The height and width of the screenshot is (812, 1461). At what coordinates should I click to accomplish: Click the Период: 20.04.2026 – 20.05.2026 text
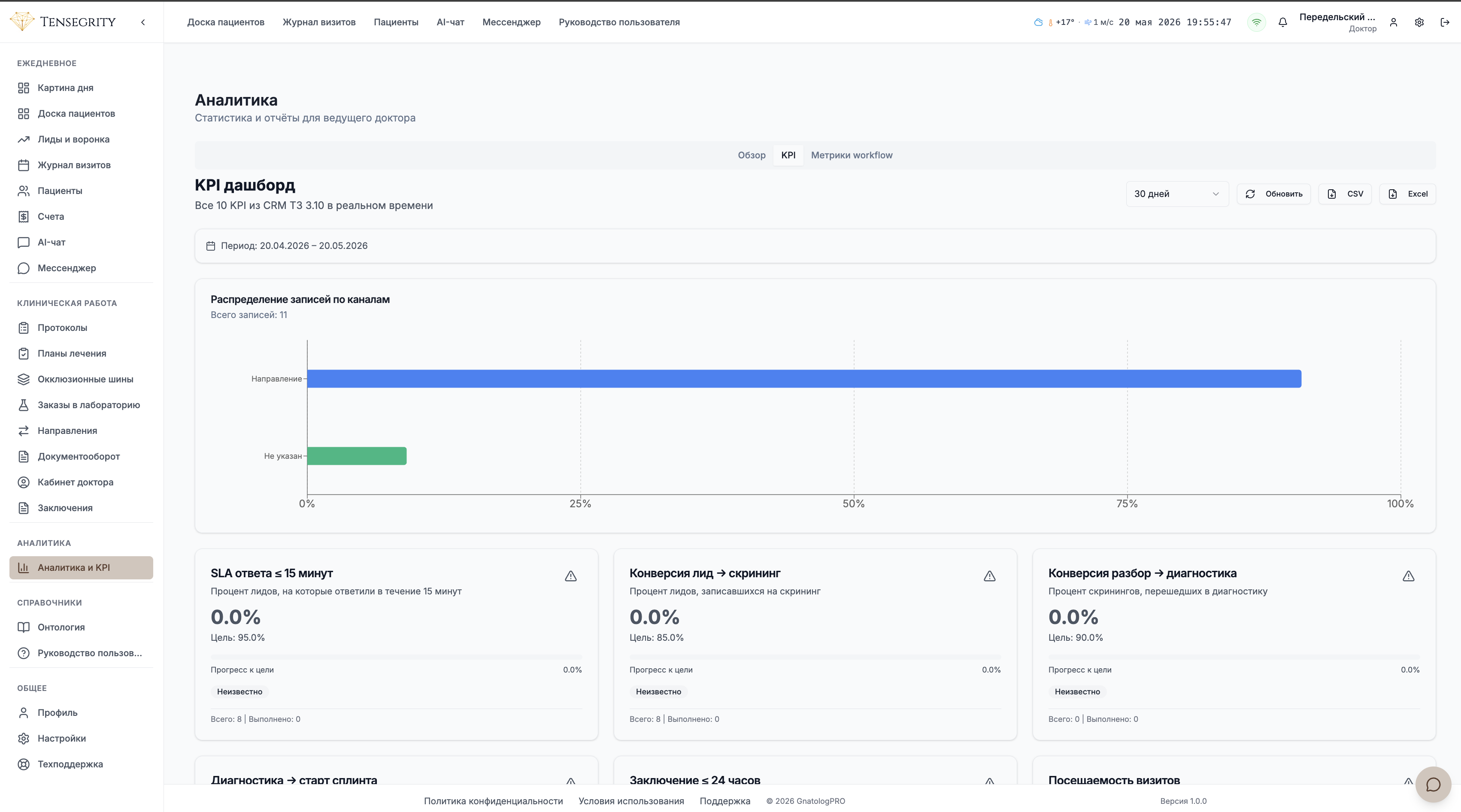(294, 246)
